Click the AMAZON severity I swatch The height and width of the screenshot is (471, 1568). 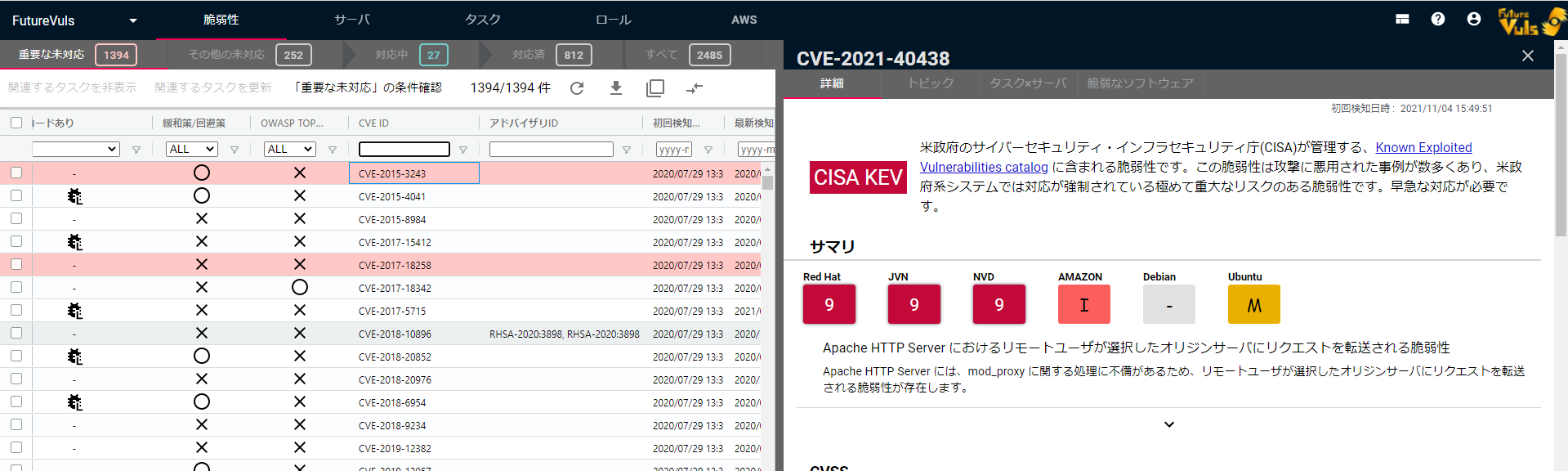pos(1084,304)
